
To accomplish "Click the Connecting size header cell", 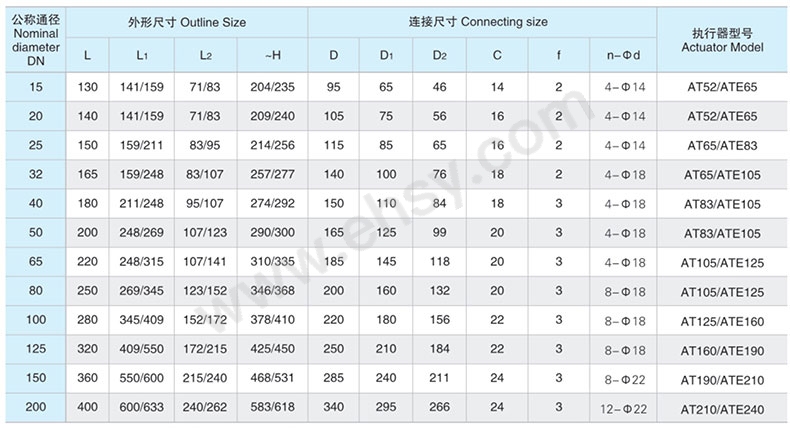I will click(x=481, y=21).
